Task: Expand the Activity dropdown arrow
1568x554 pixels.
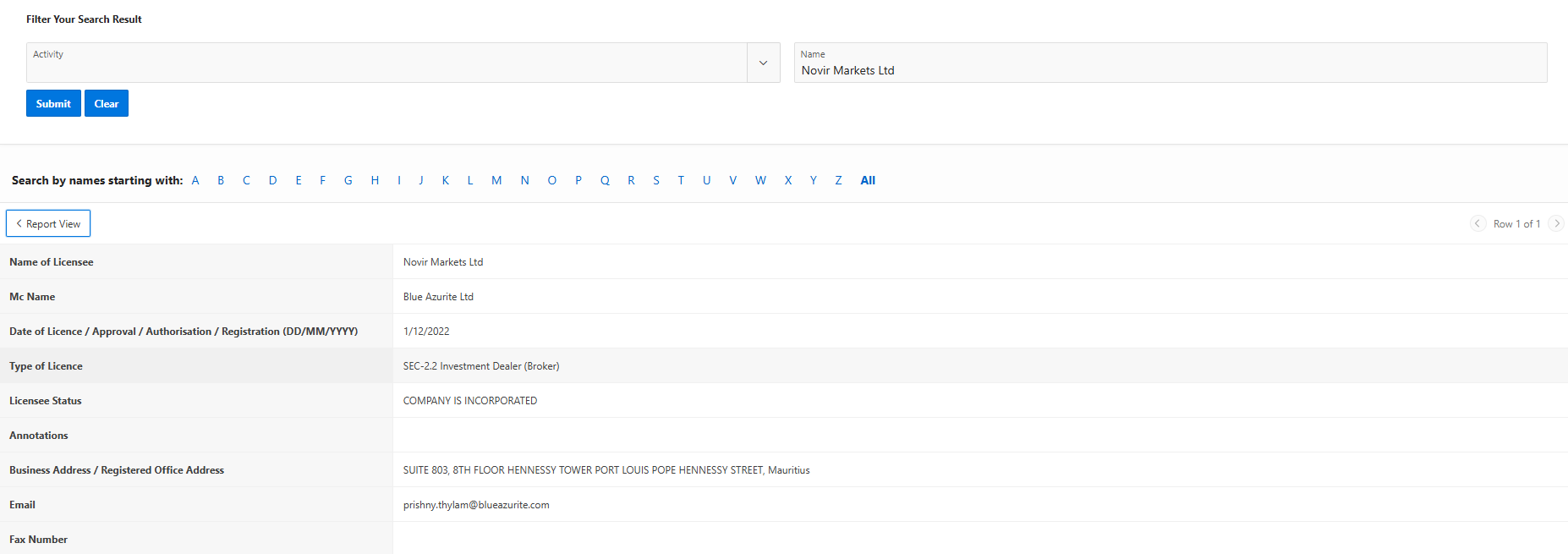Action: (x=763, y=63)
